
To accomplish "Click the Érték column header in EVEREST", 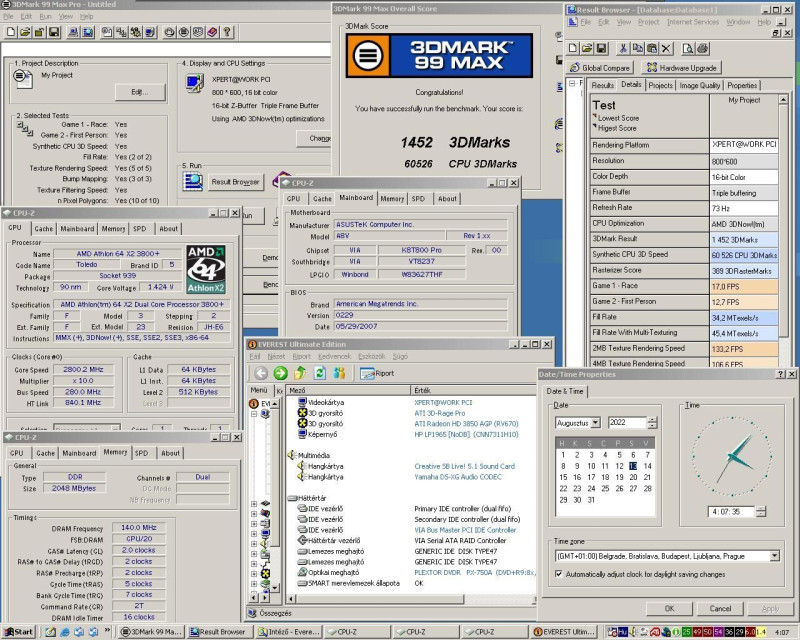I will pyautogui.click(x=473, y=390).
